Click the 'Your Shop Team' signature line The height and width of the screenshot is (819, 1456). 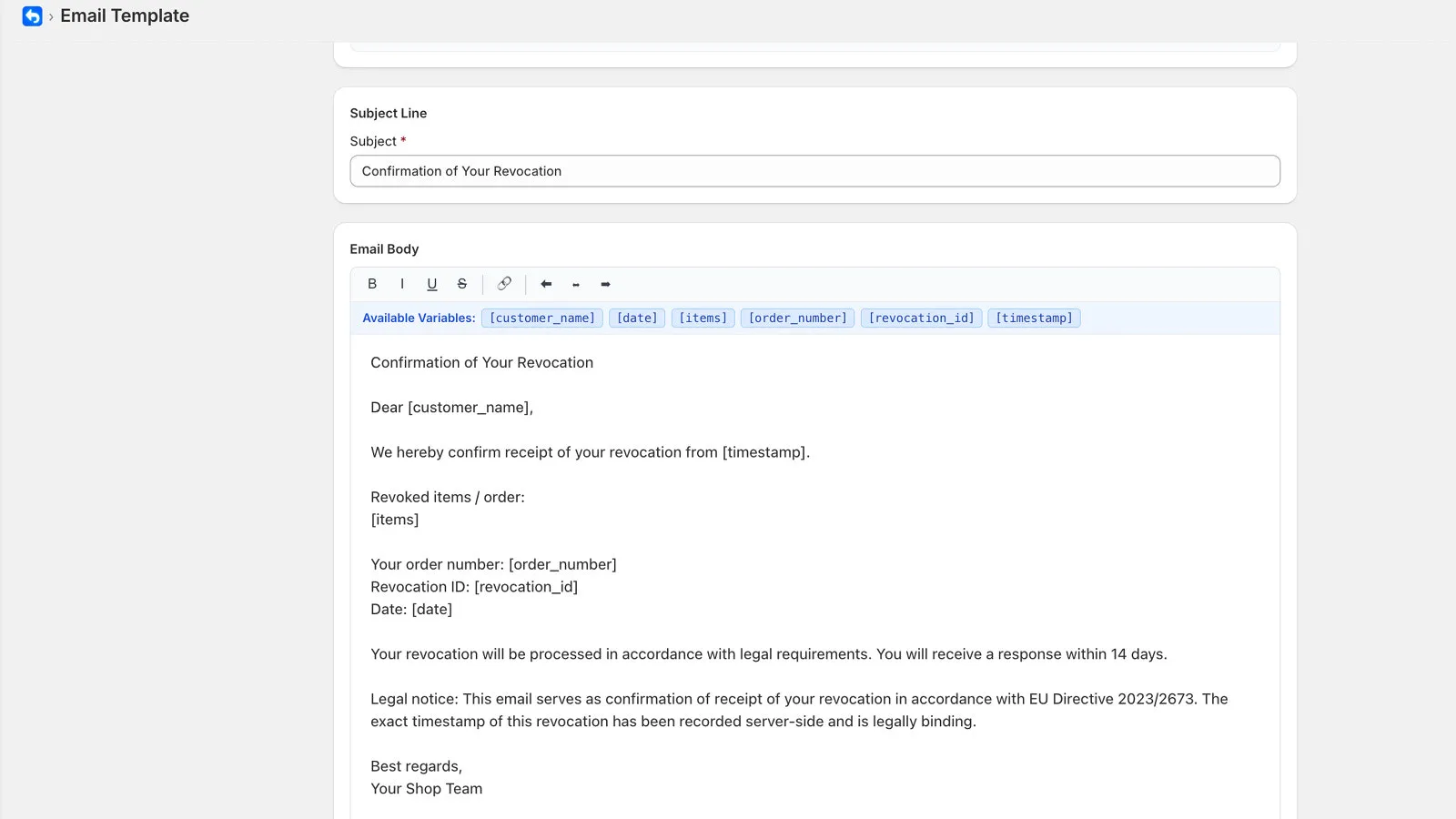pos(426,789)
